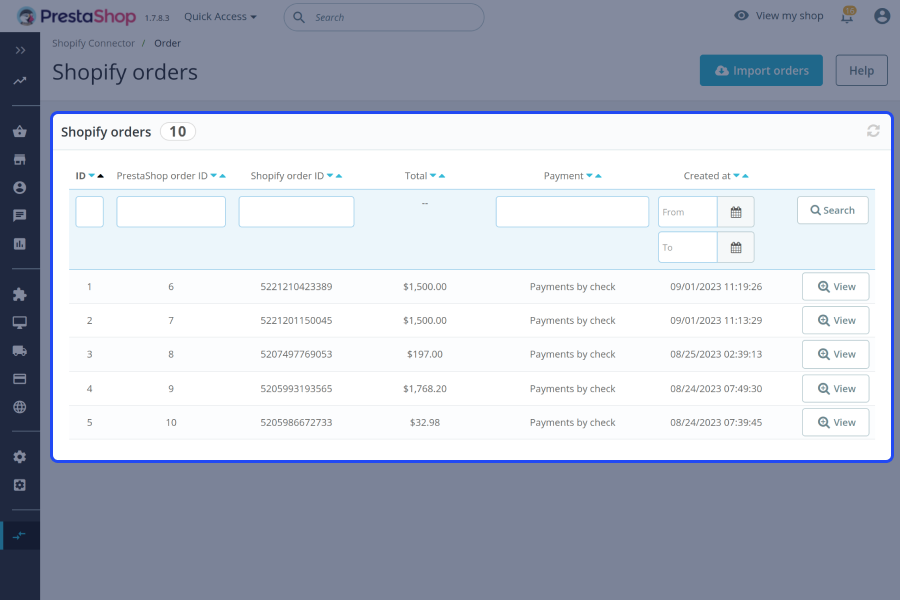Open Advanced Parameters gear-box icon
Screen dimensions: 900x600
[x=20, y=485]
